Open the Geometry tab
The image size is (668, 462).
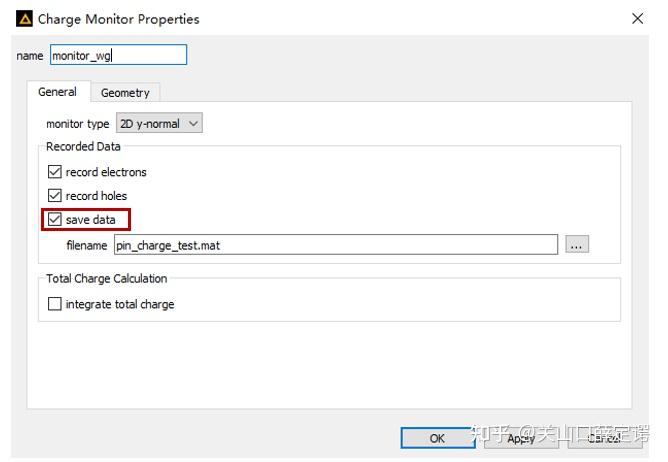[125, 93]
